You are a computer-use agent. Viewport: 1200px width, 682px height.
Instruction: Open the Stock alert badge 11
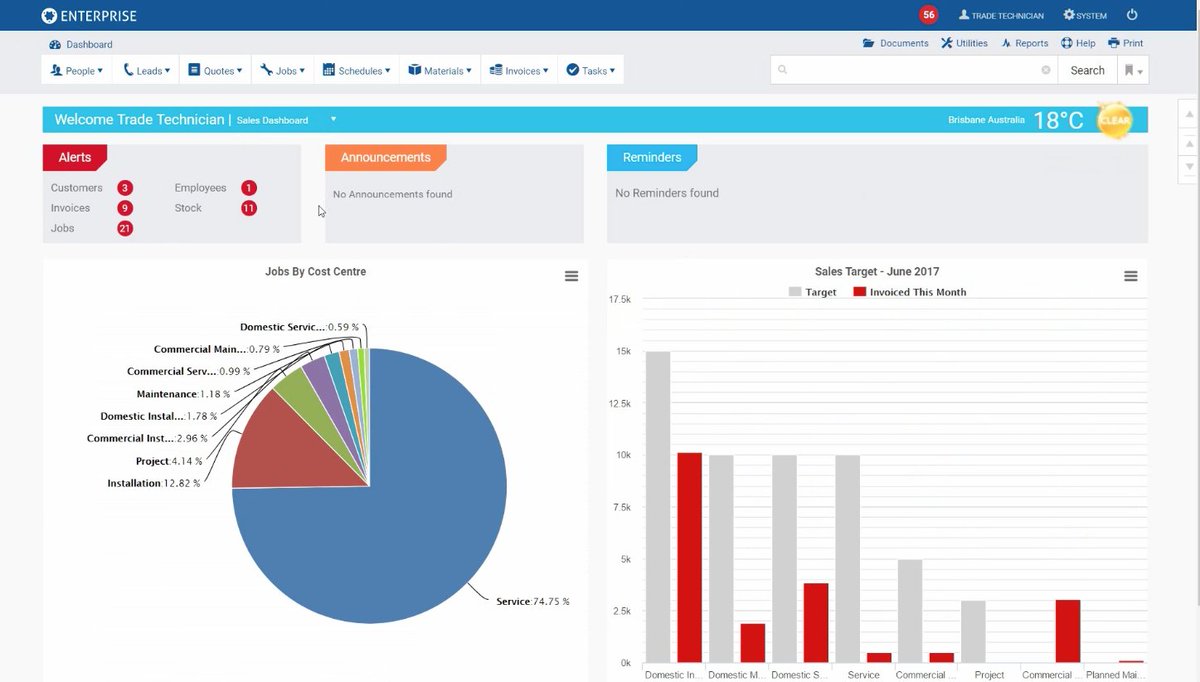[x=249, y=208]
